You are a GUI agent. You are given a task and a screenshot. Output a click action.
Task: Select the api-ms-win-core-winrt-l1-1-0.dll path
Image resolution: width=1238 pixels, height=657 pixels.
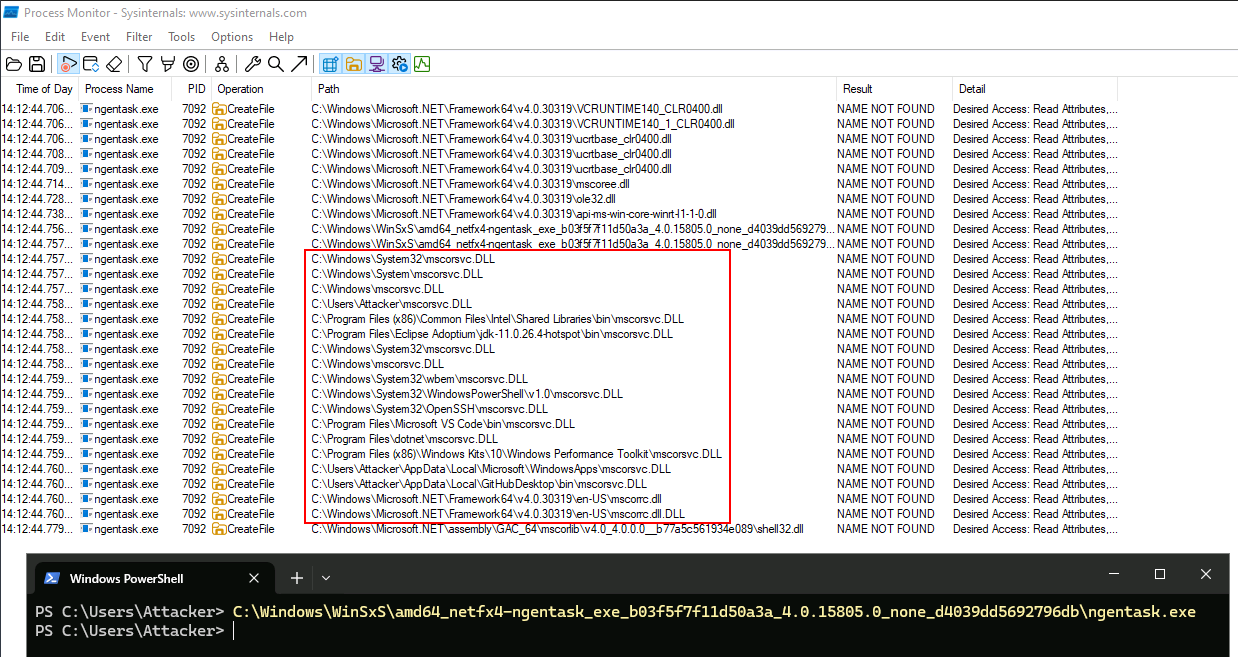click(x=514, y=214)
